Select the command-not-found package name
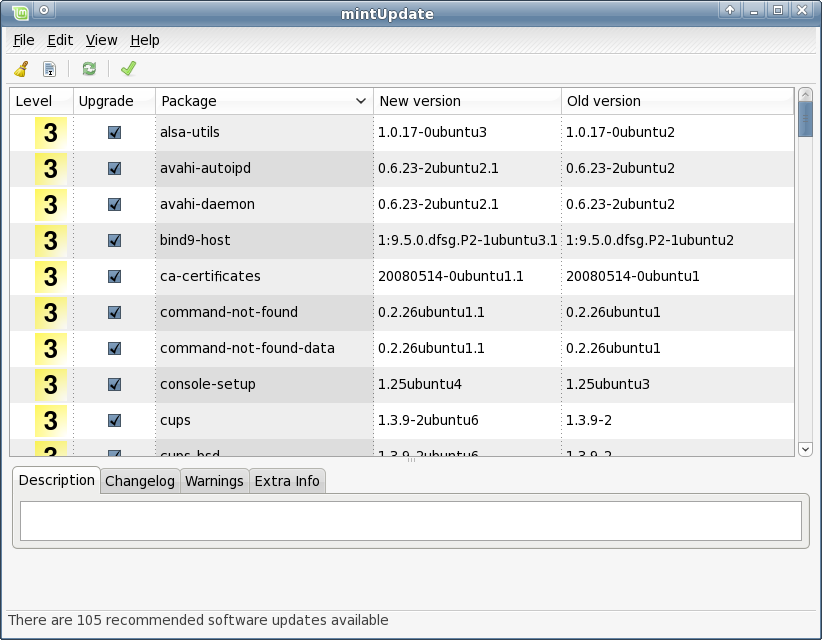This screenshot has height=640, width=822. pyautogui.click(x=229, y=312)
